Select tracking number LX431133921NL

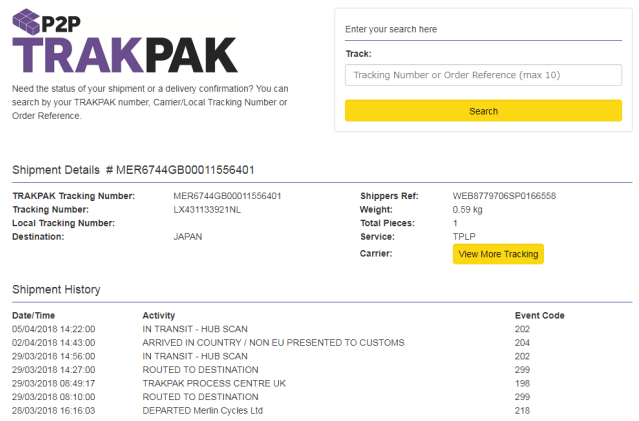pos(207,210)
